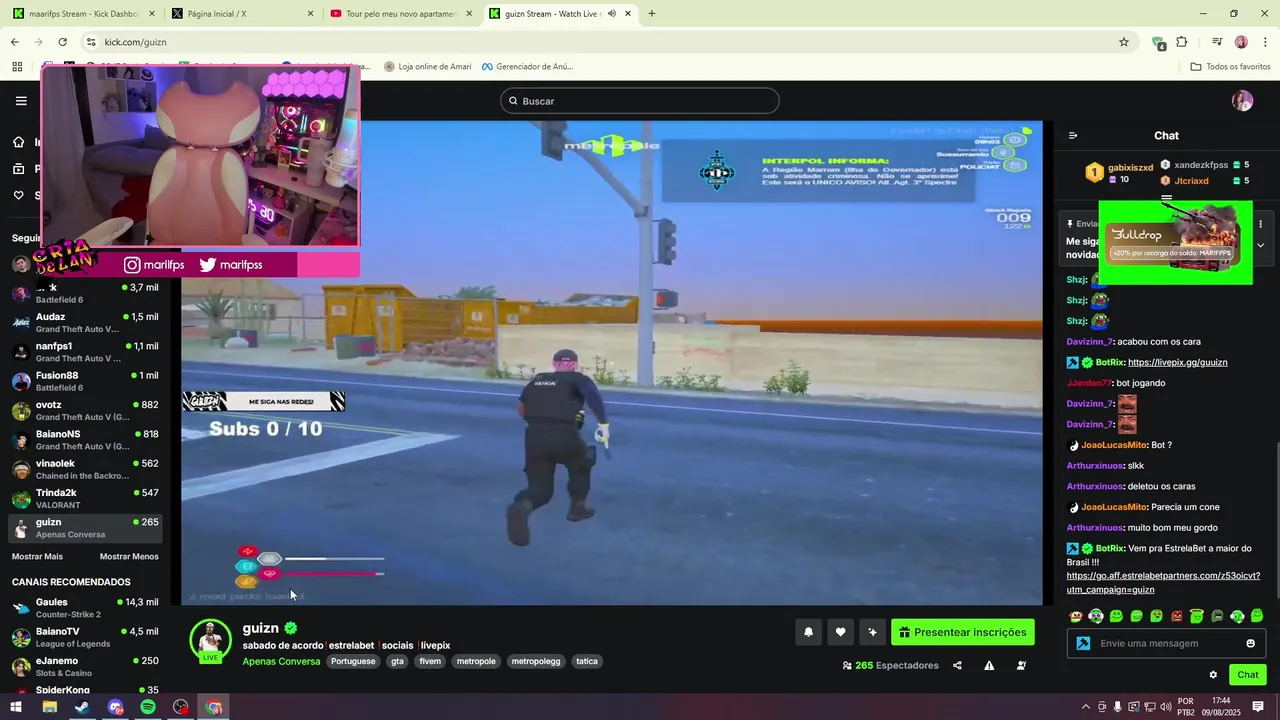Expand leaderboard using the handle bar
The width and height of the screenshot is (1280, 720).
[x=1166, y=199]
